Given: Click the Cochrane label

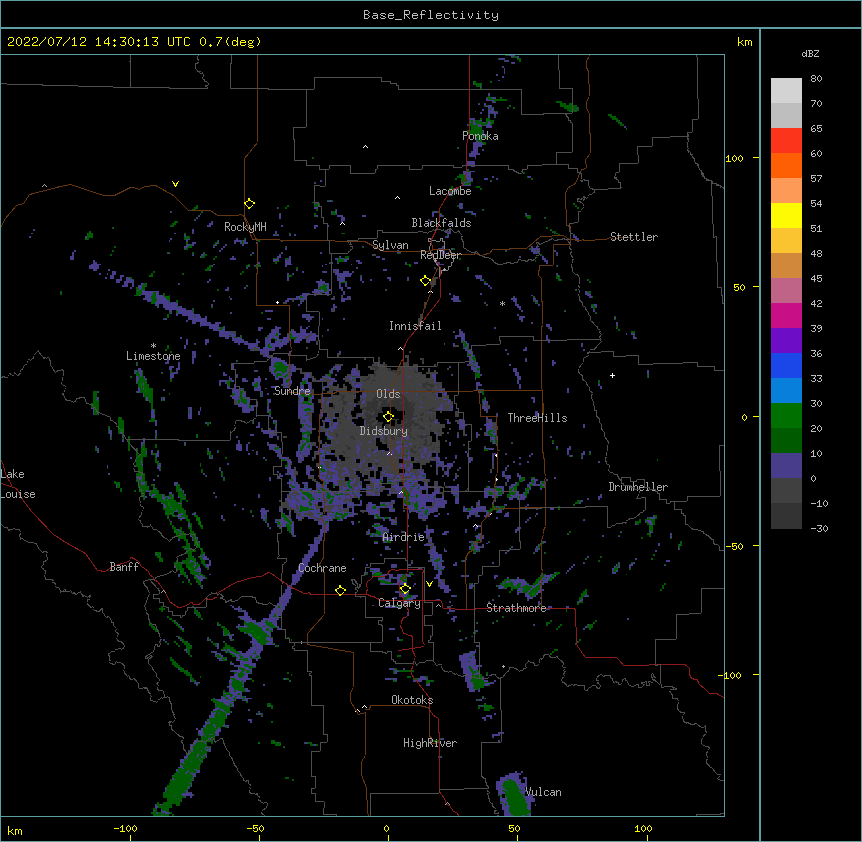Looking at the screenshot, I should pos(322,568).
